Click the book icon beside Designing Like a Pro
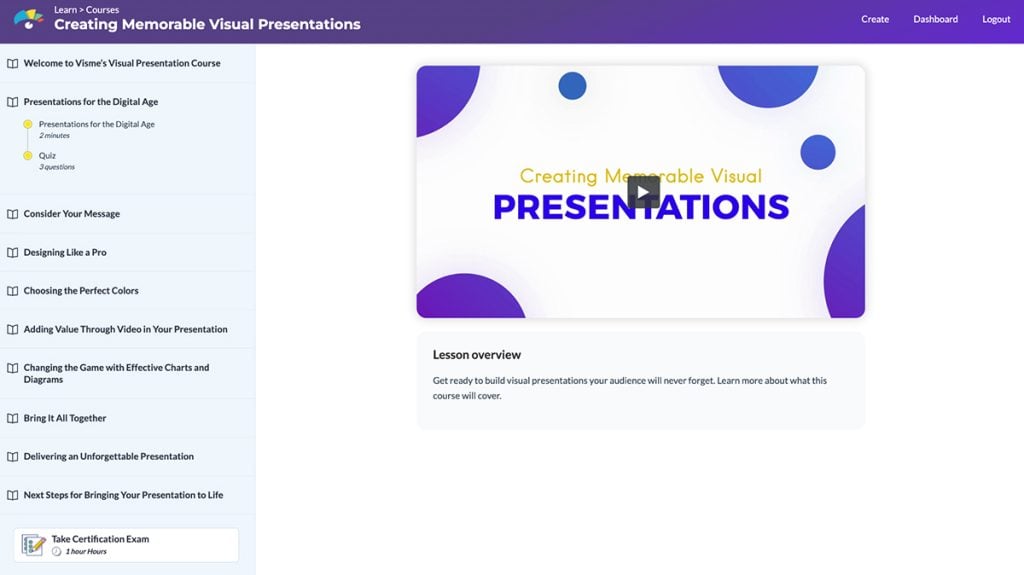This screenshot has height=575, width=1024. click(x=12, y=253)
